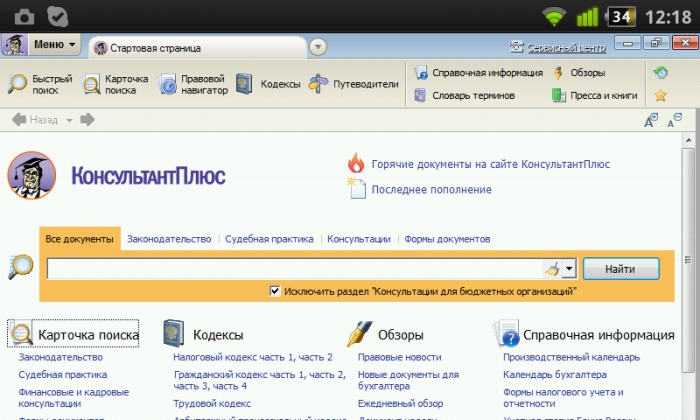Increase font size with the A+ icon
700x420 pixels.
click(x=651, y=120)
